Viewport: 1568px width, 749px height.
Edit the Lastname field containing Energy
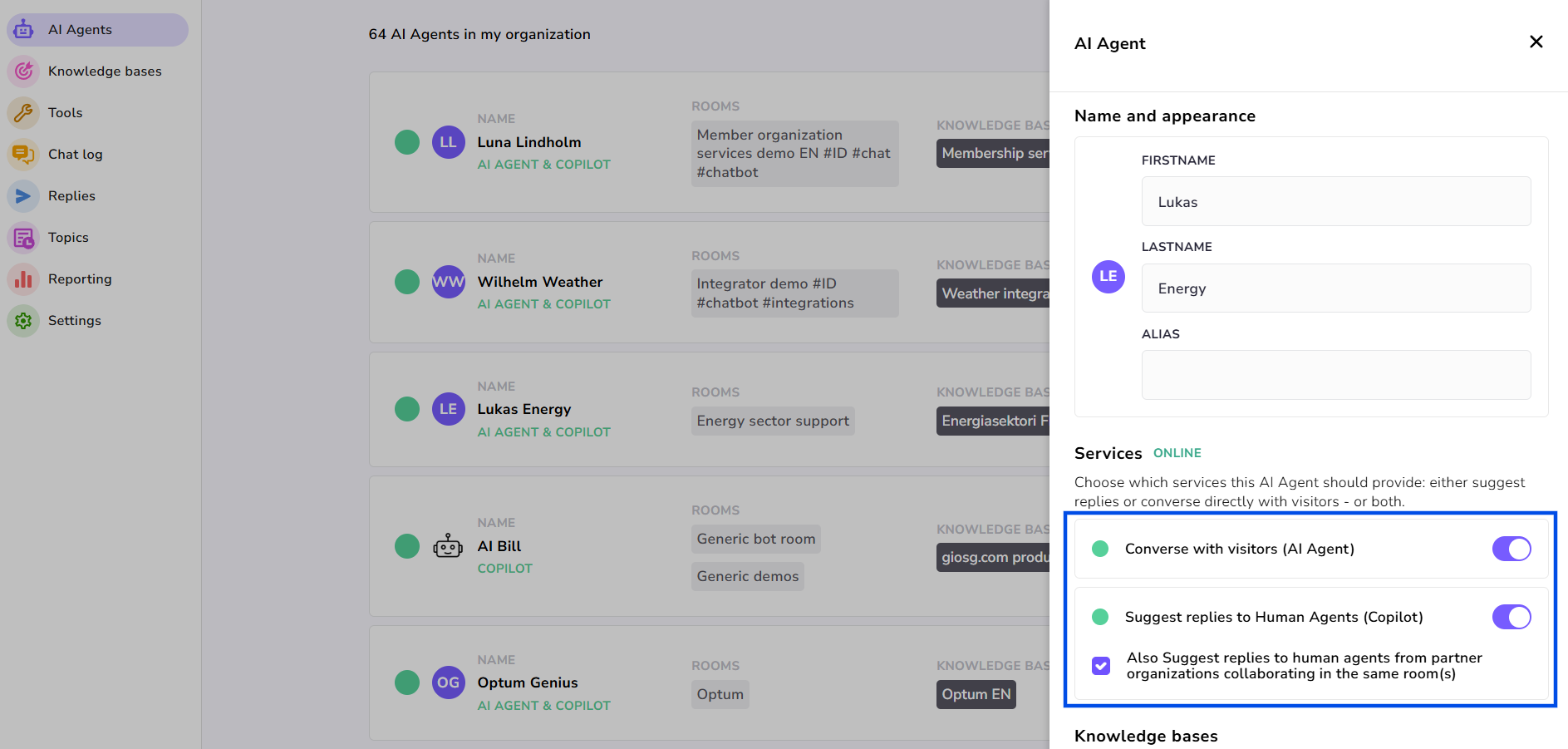[1335, 288]
